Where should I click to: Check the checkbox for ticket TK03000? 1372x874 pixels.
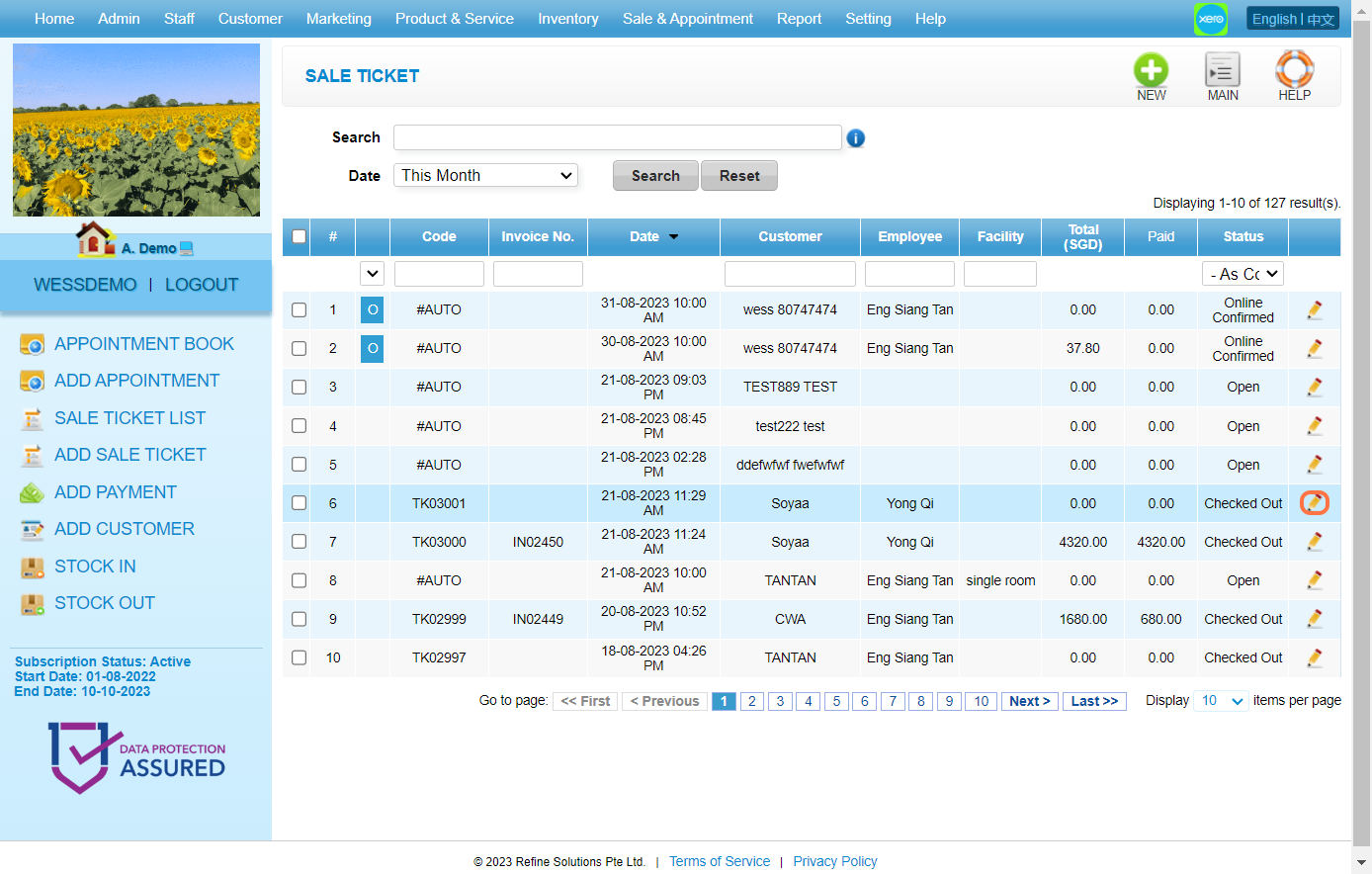tap(299, 541)
